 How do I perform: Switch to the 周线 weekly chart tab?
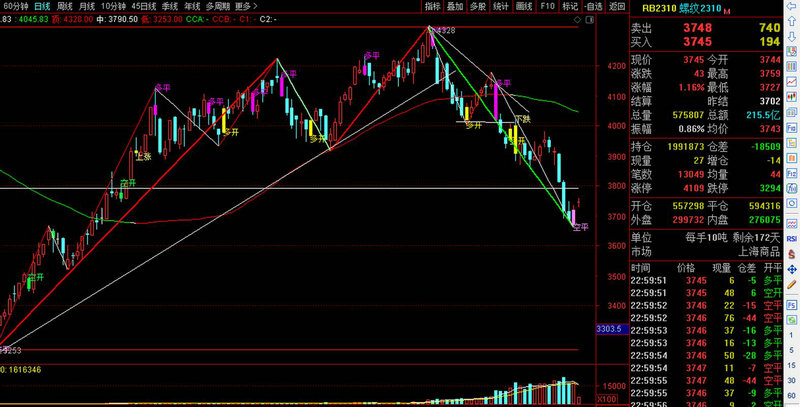[66, 6]
